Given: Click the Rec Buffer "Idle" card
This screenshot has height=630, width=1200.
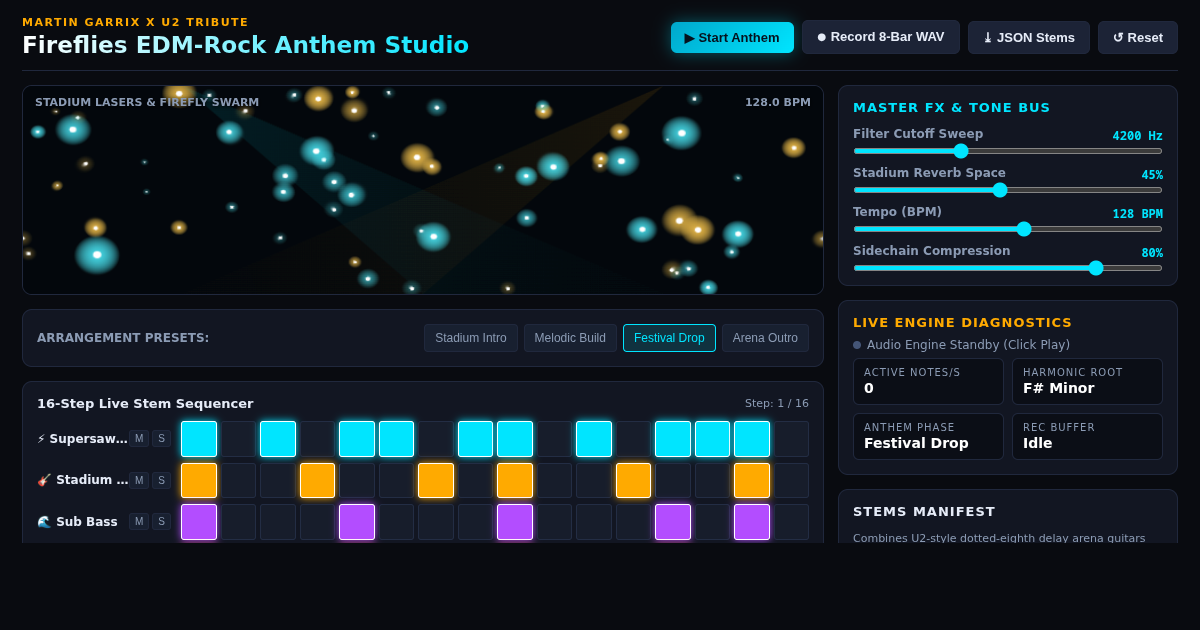Looking at the screenshot, I should click(1087, 436).
